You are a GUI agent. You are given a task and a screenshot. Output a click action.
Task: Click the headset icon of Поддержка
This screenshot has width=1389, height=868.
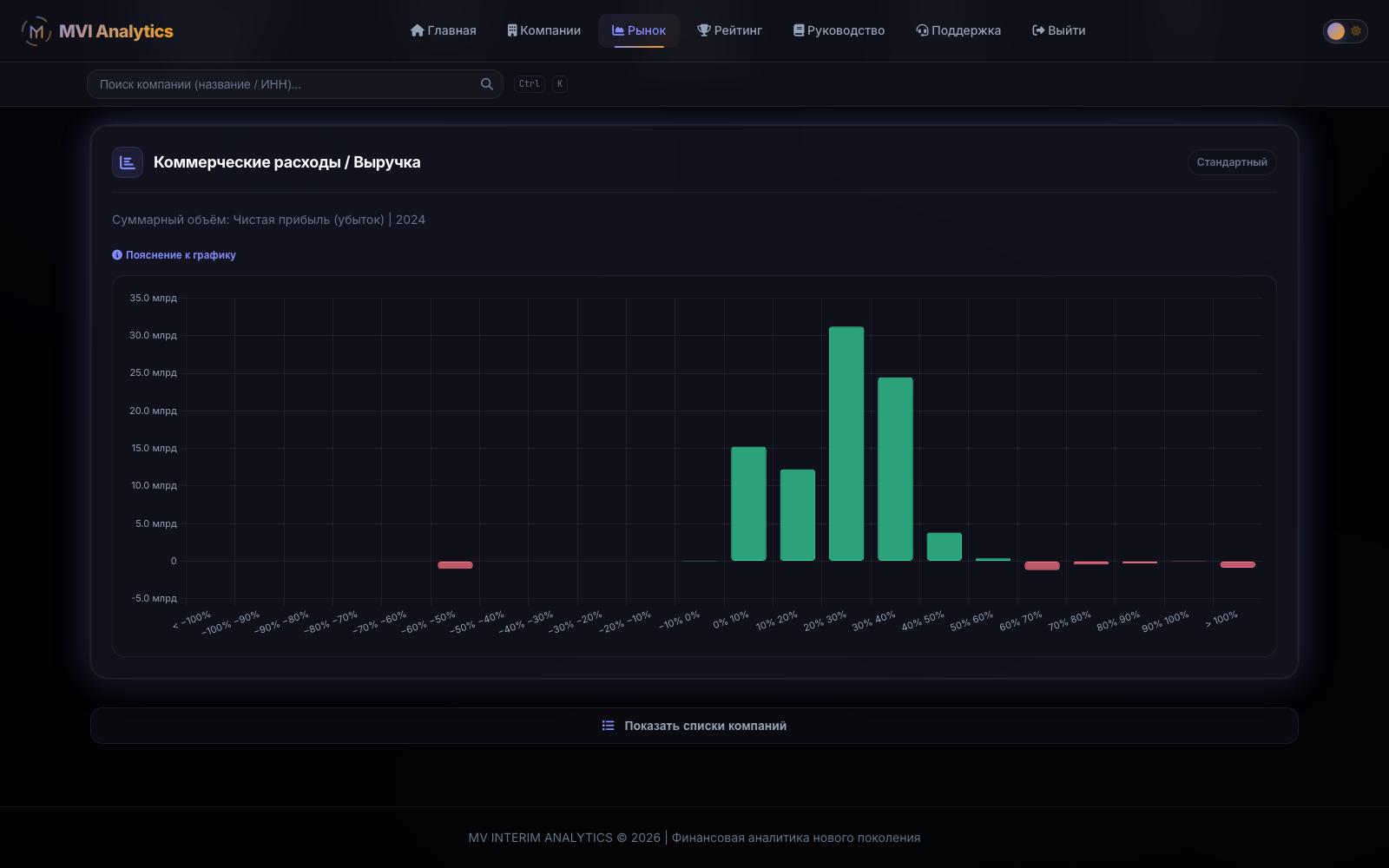(922, 30)
